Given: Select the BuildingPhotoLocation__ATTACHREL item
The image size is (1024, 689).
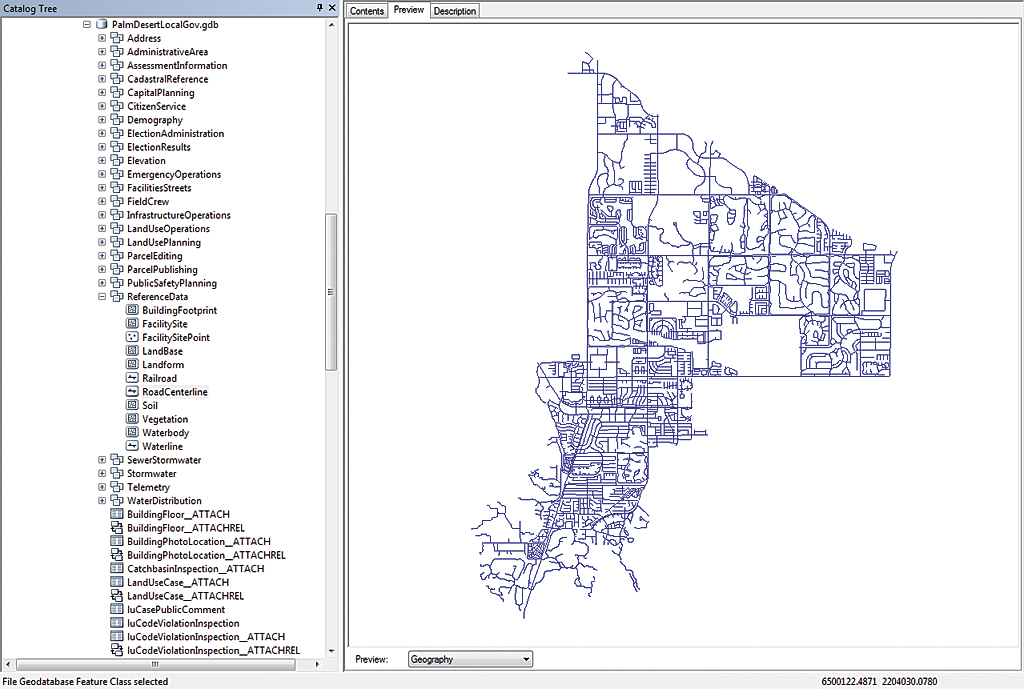Looking at the screenshot, I should pyautogui.click(x=206, y=555).
